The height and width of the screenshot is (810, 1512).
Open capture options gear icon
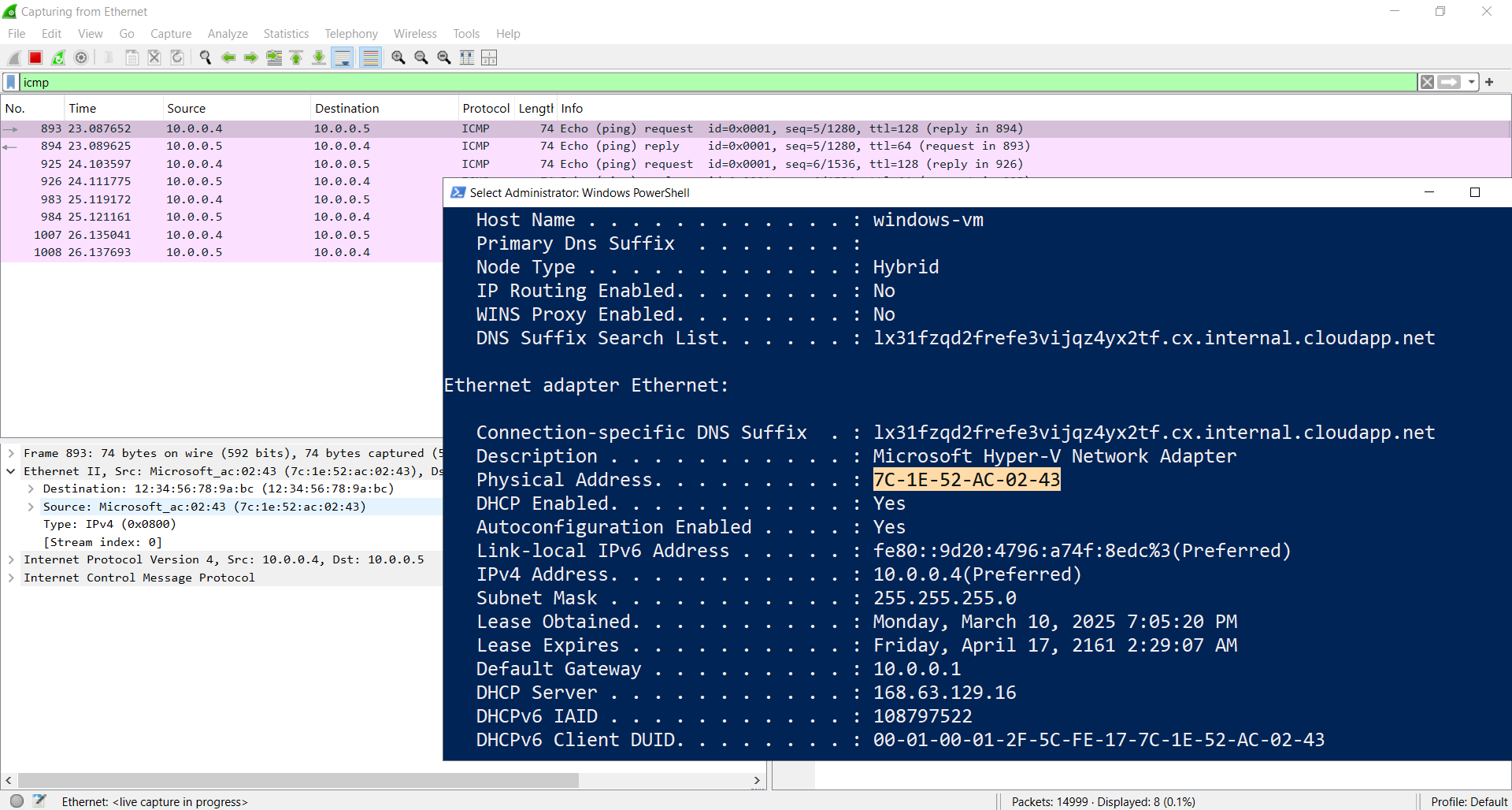pos(81,58)
